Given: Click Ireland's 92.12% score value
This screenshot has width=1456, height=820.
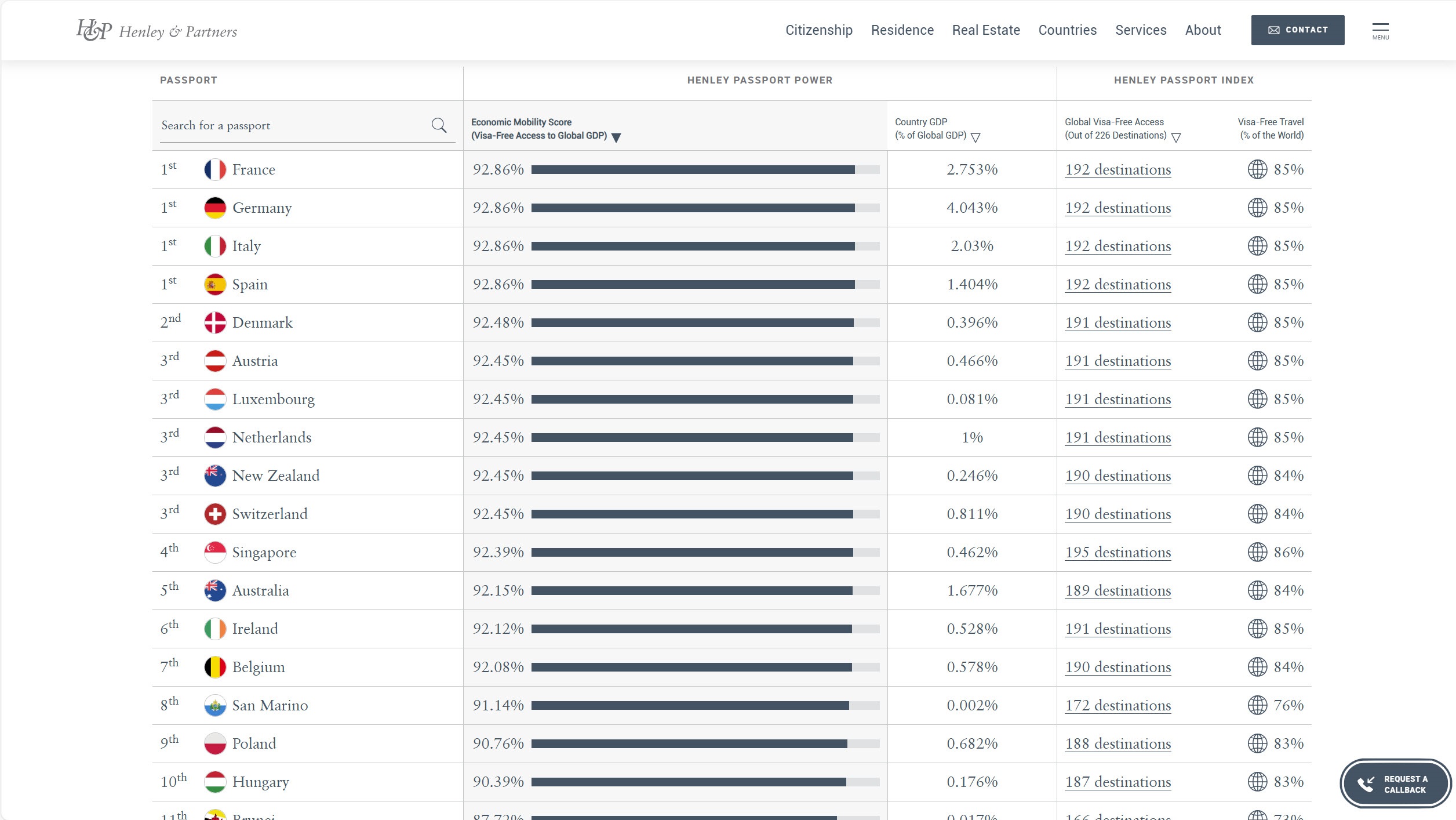Looking at the screenshot, I should point(498,629).
